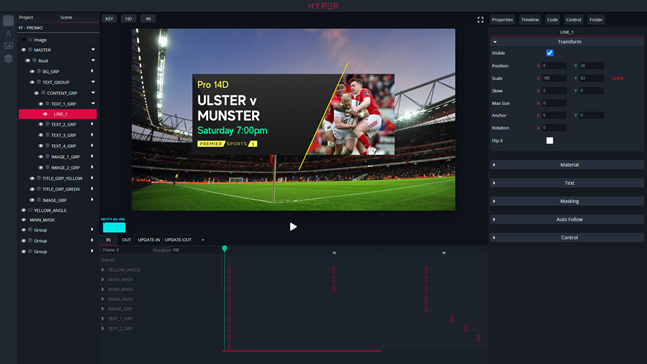Click the lock icon beside CONTENT_GRP
Viewport: 647px width, 364px height.
[43, 93]
